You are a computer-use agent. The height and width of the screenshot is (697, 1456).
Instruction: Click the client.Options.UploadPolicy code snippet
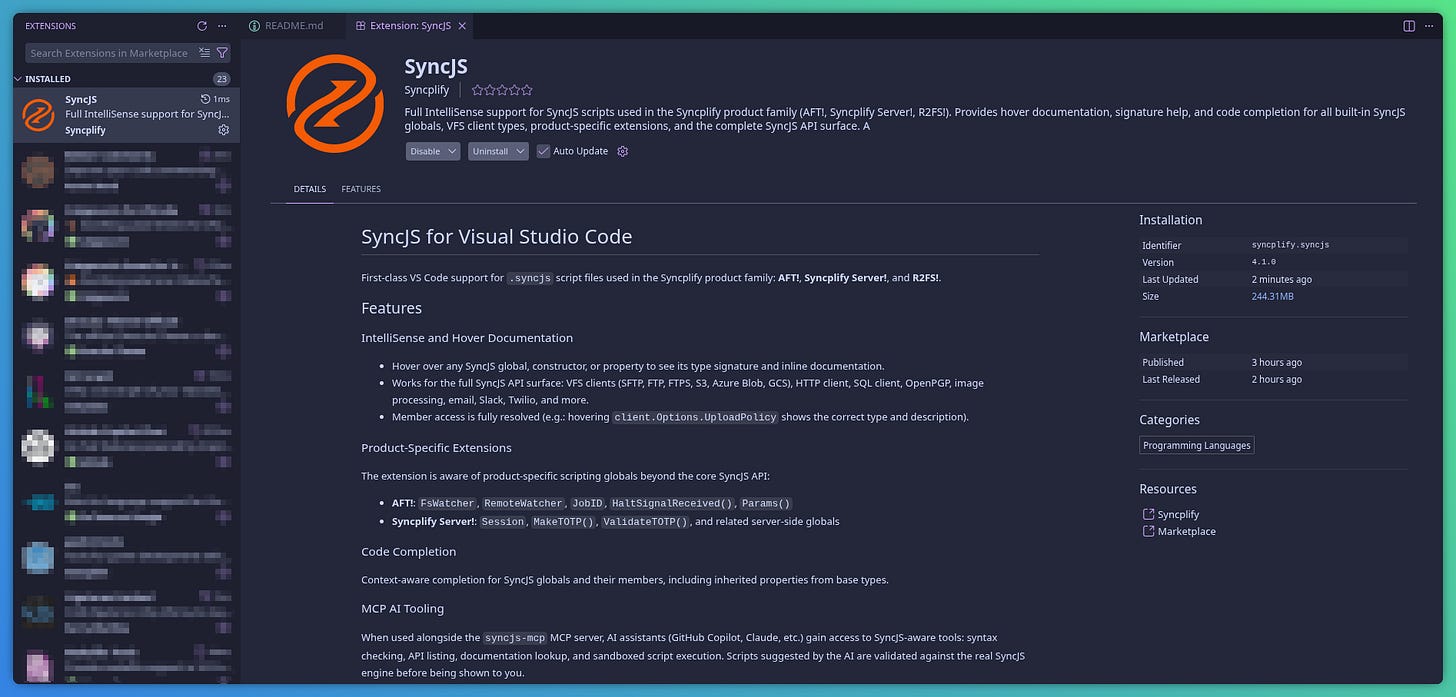[695, 417]
